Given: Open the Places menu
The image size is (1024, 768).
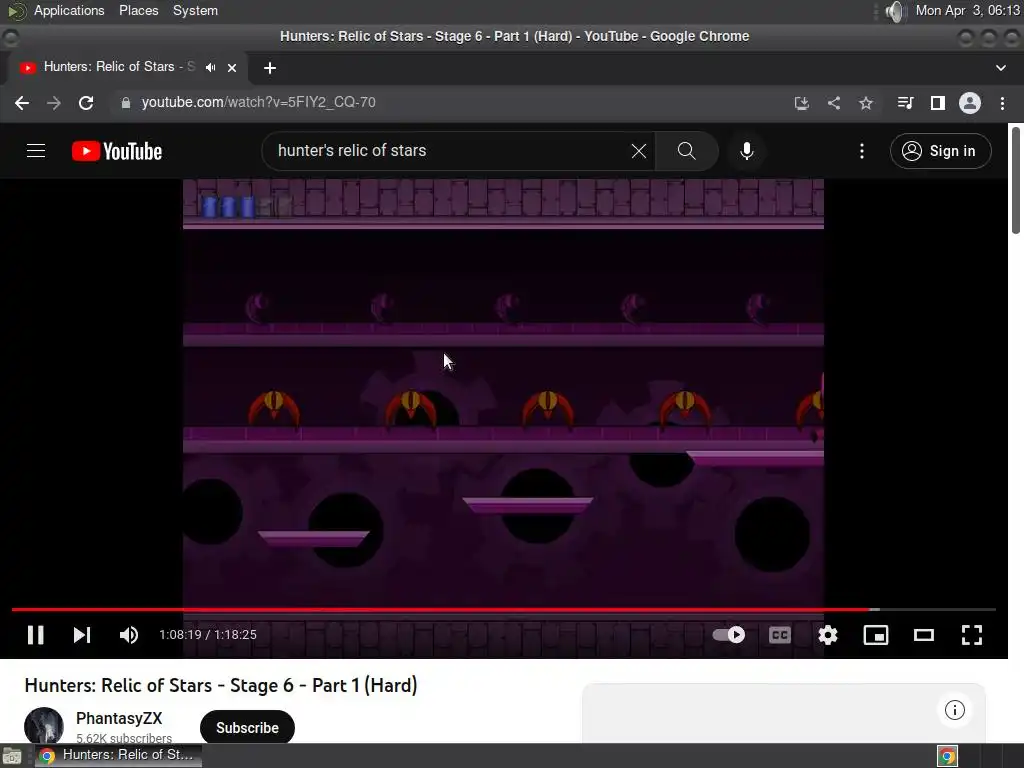Looking at the screenshot, I should (138, 10).
